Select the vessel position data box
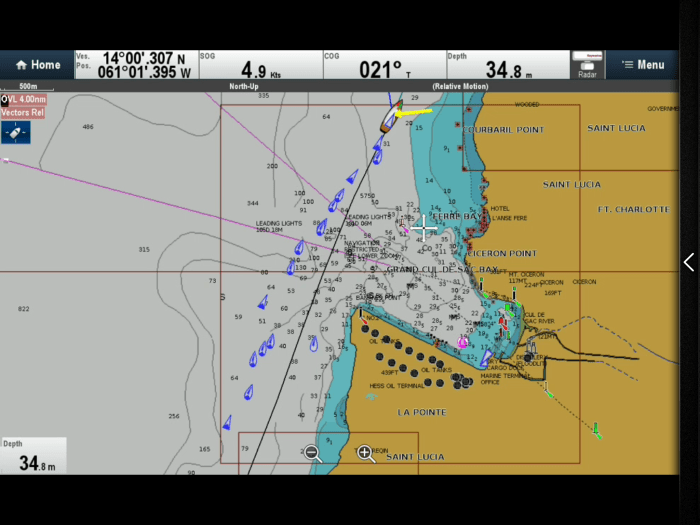The width and height of the screenshot is (700, 525). [x=135, y=65]
